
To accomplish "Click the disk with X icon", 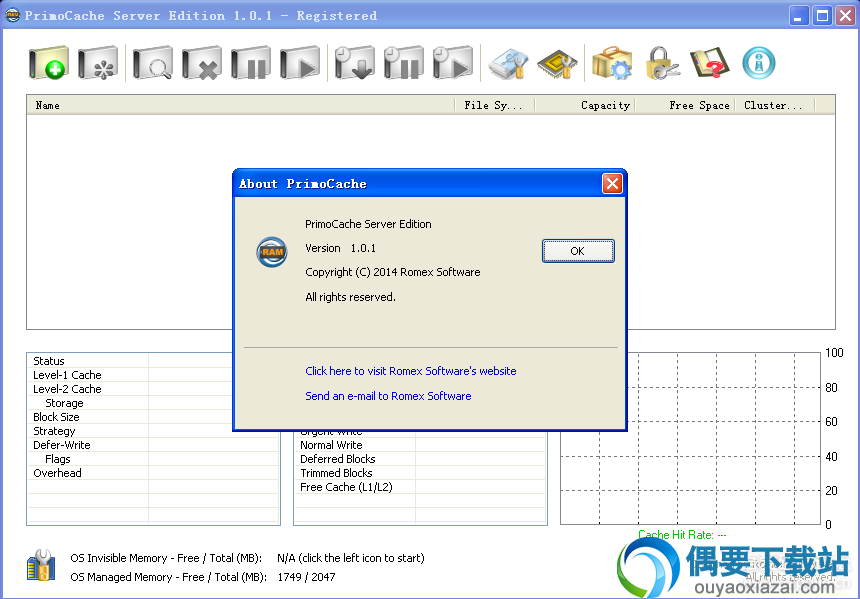I will (202, 63).
